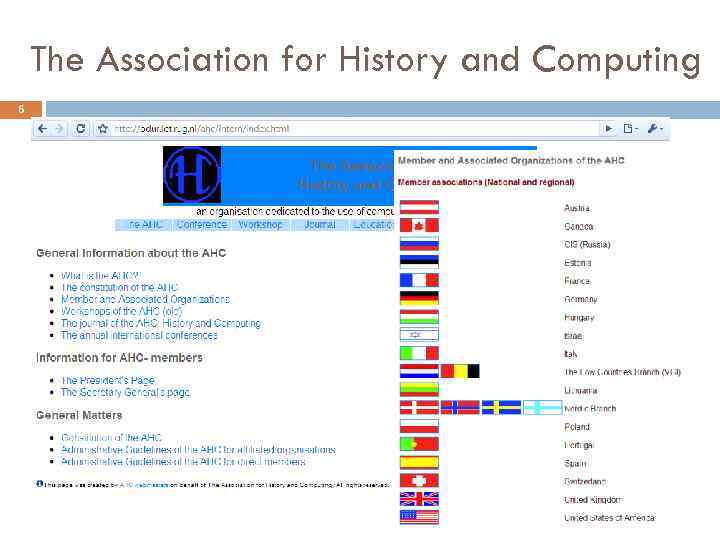Click the CIS (Russia) label
The height and width of the screenshot is (540, 720).
tap(587, 245)
